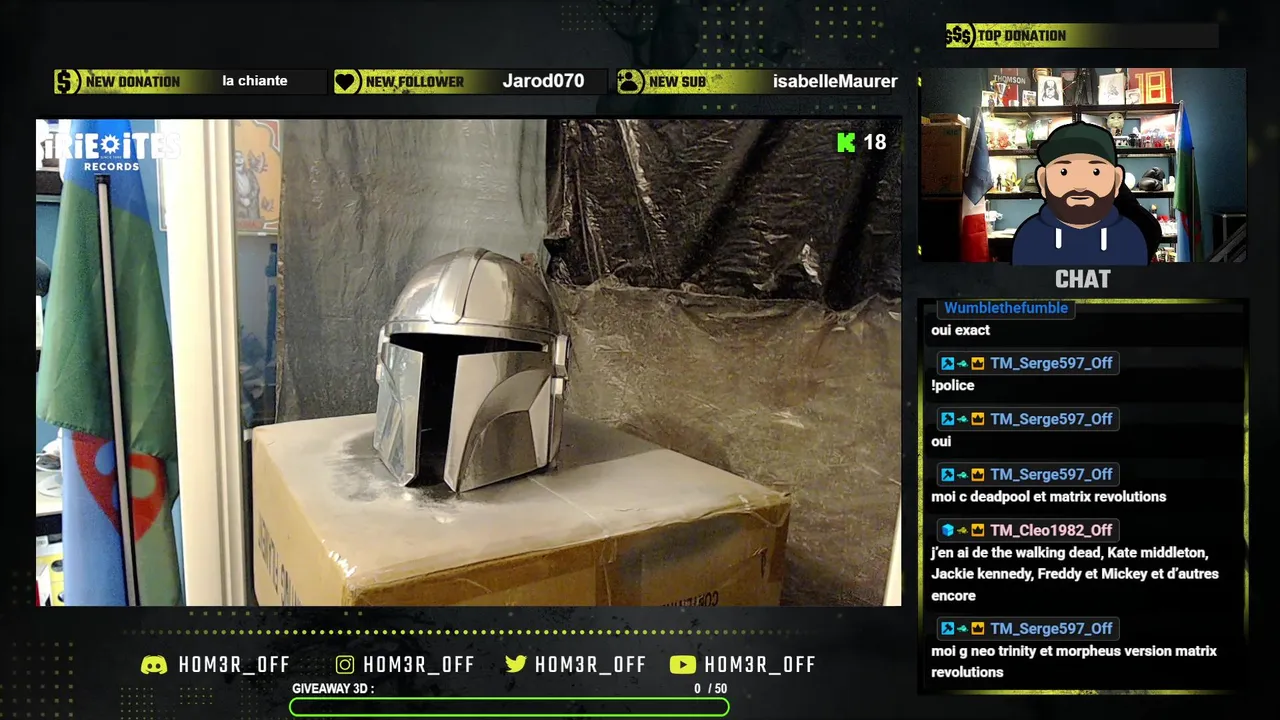Click the HOM3R_OFF Discord handle text

(234, 665)
